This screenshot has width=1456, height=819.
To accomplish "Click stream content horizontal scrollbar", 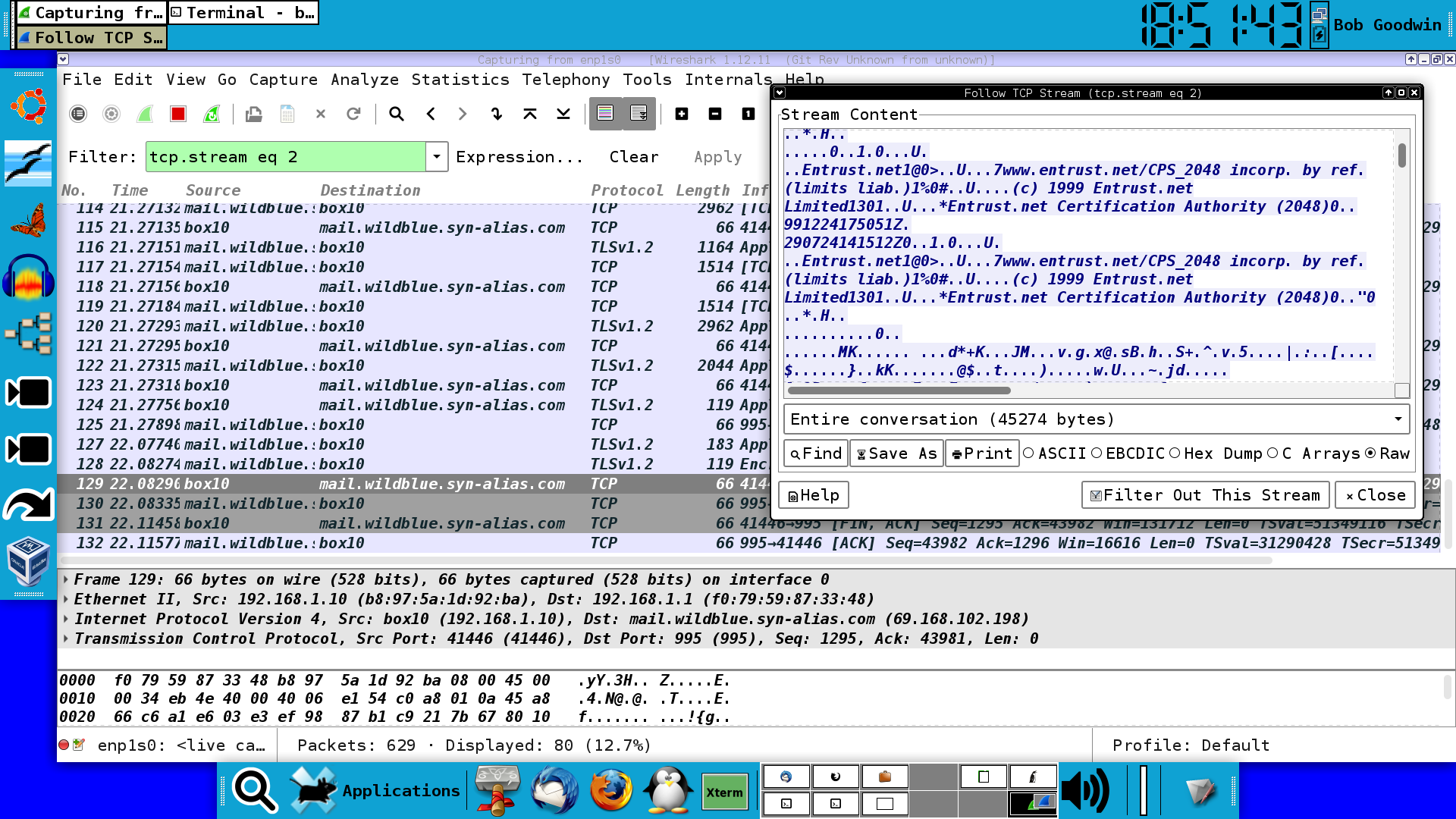I will [899, 391].
